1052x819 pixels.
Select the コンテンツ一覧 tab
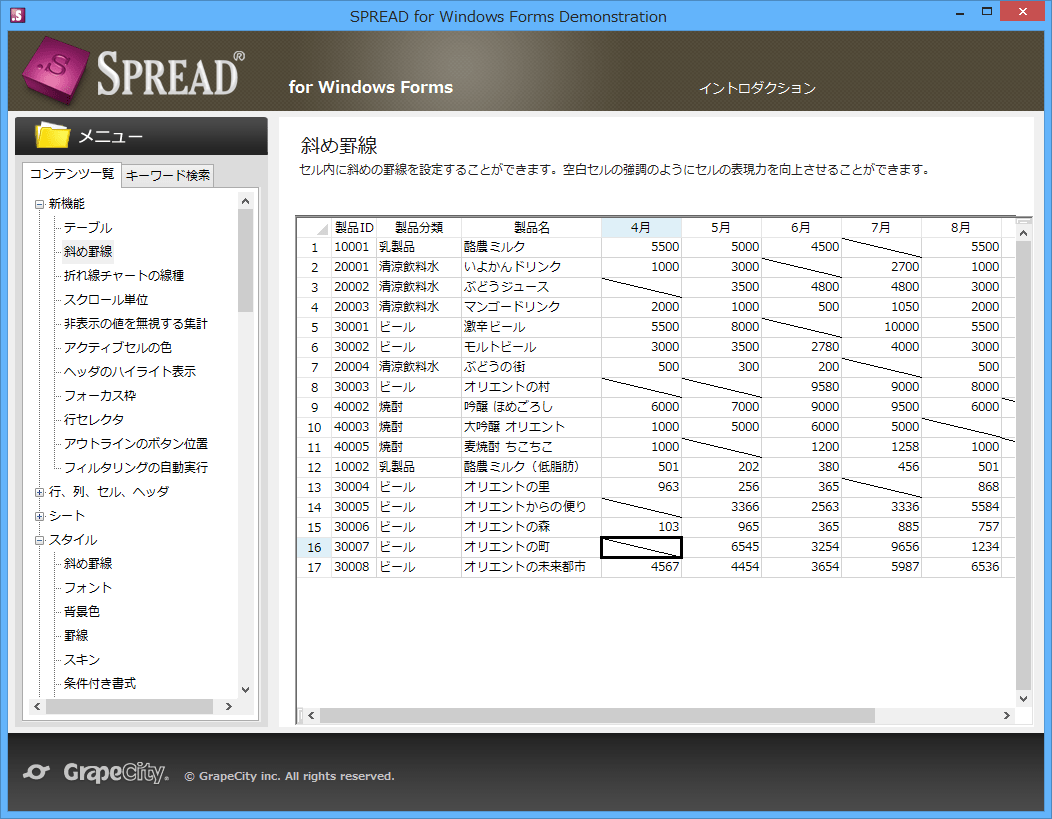(71, 174)
